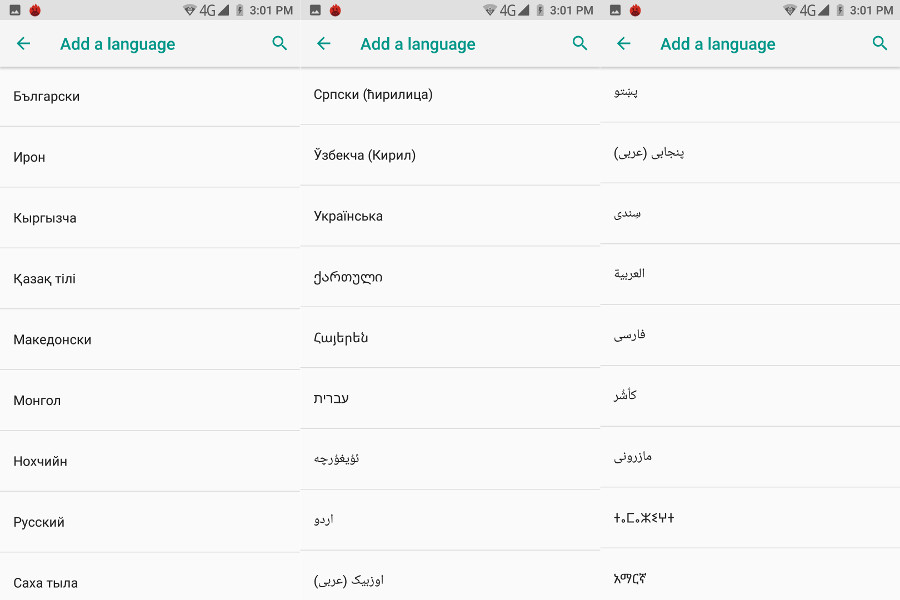Screen dimensions: 900x600
Task: Select Русский language
Action: click(150, 522)
